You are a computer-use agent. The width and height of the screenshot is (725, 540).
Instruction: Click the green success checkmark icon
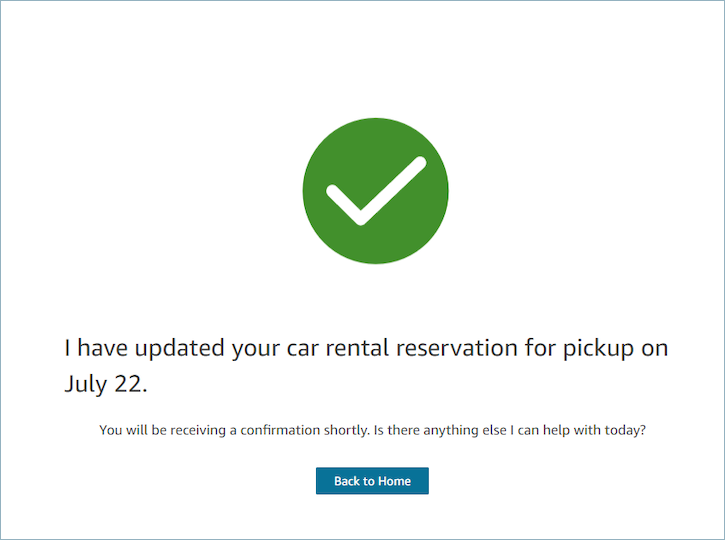pyautogui.click(x=375, y=191)
